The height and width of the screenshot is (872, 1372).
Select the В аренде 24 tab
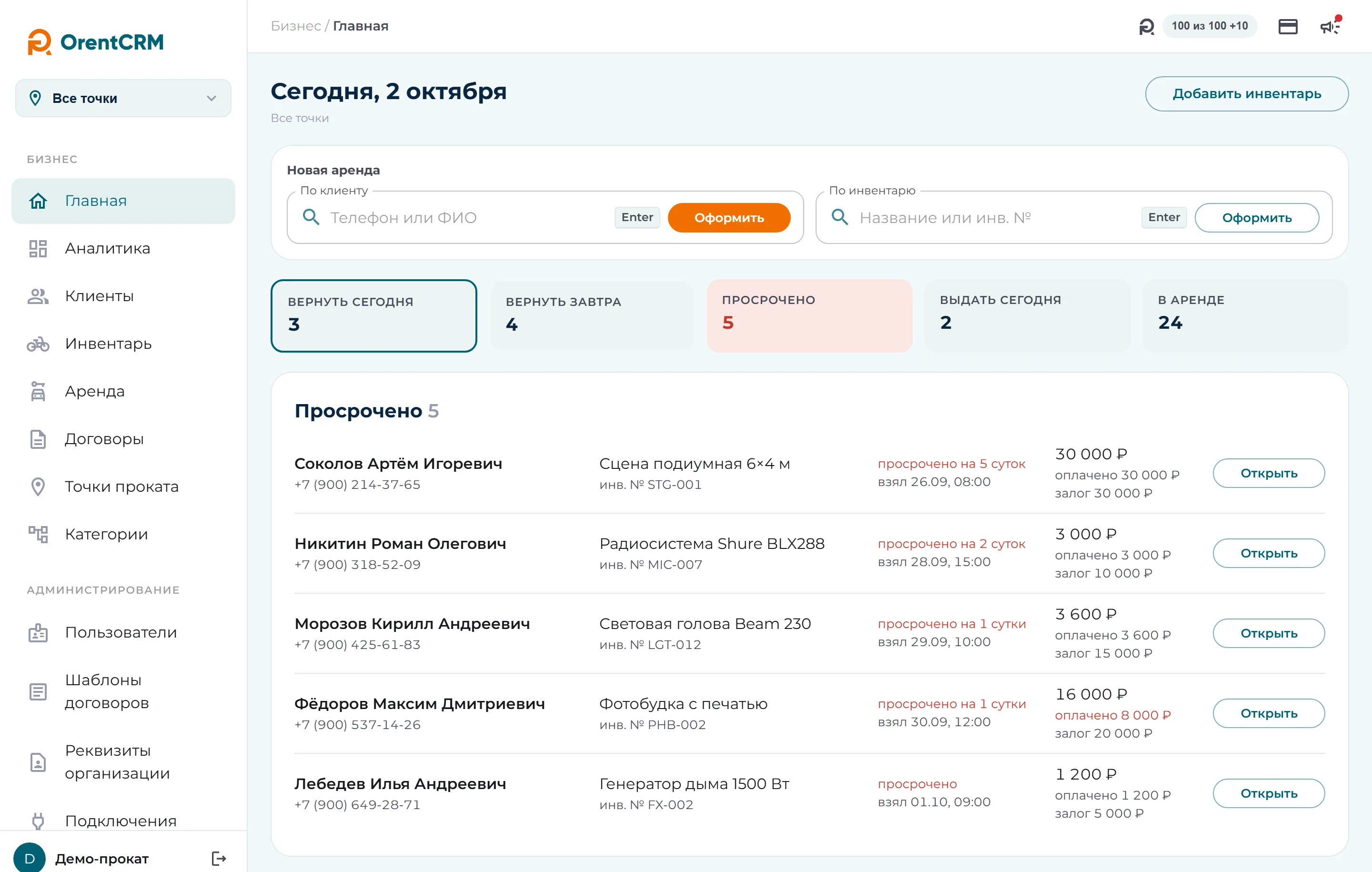(1245, 315)
